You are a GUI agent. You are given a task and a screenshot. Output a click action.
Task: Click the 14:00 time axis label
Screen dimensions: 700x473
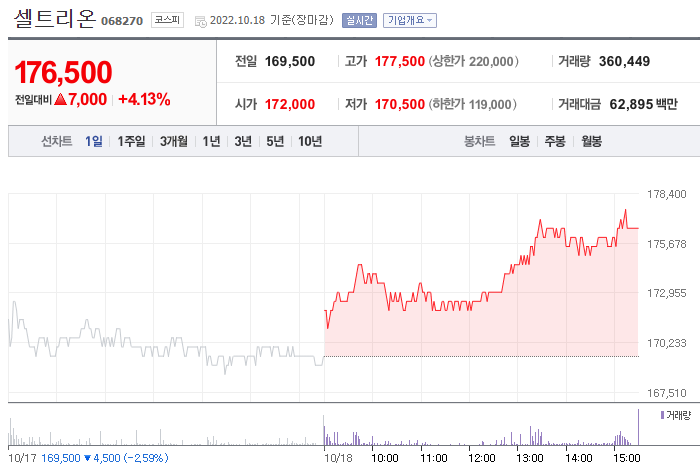click(x=579, y=458)
